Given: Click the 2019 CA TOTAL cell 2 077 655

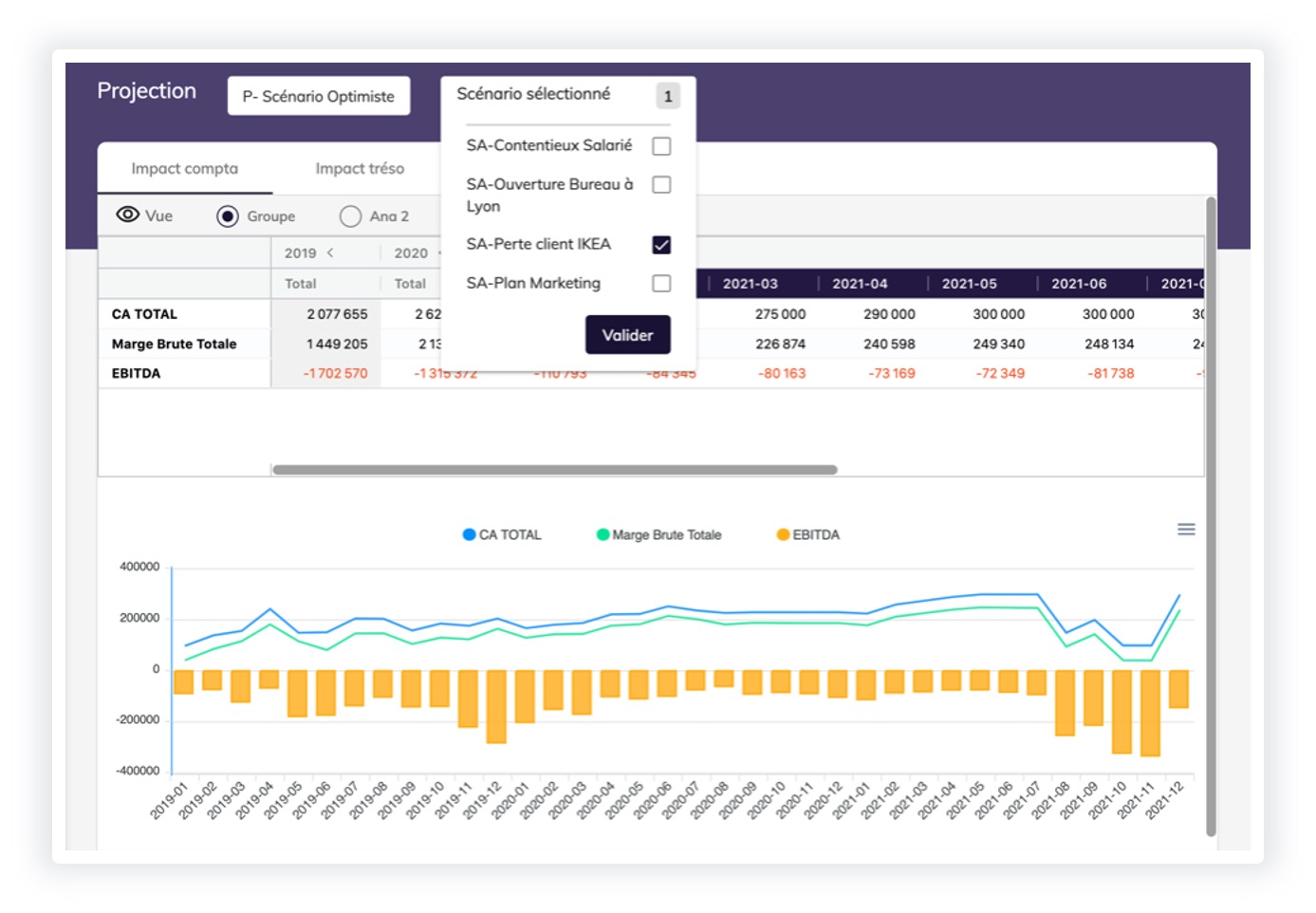Looking at the screenshot, I should 337,314.
